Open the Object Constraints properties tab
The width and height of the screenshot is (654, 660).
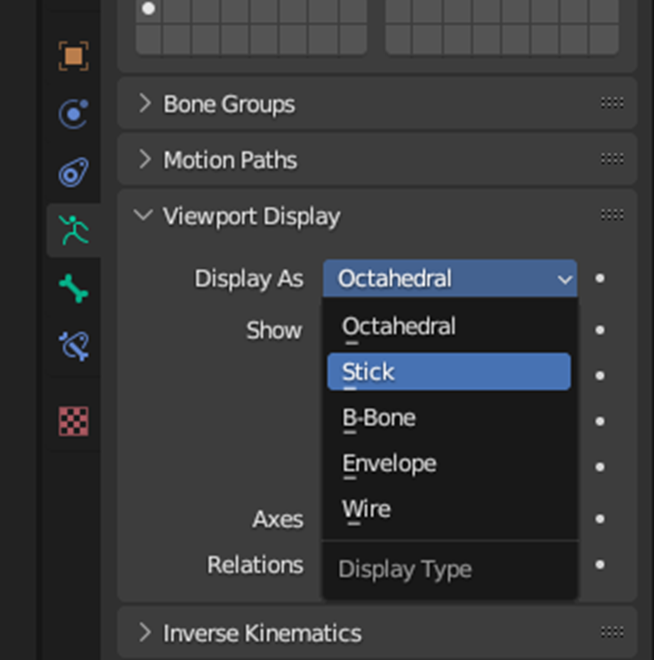[x=73, y=172]
